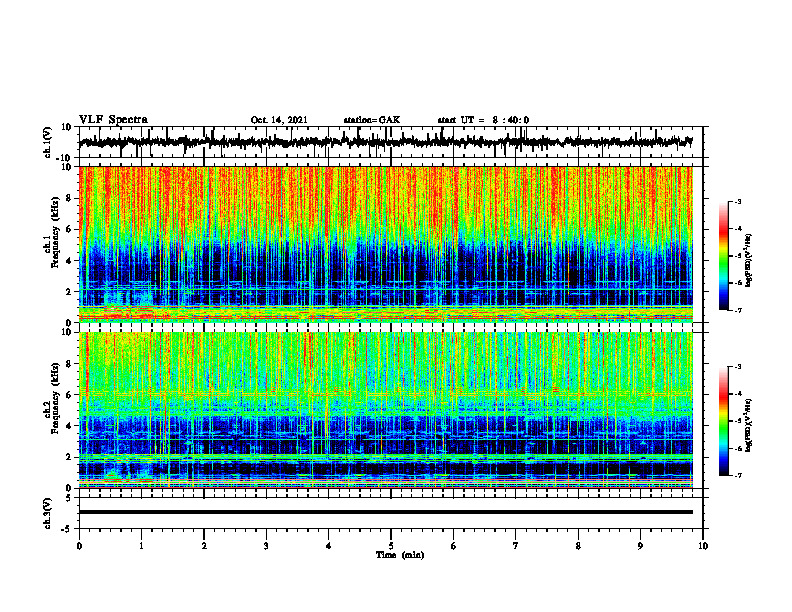Screen dimensions: 792x612
Task: Click the ch.1 spectrogram color bar
Action: pos(723,256)
